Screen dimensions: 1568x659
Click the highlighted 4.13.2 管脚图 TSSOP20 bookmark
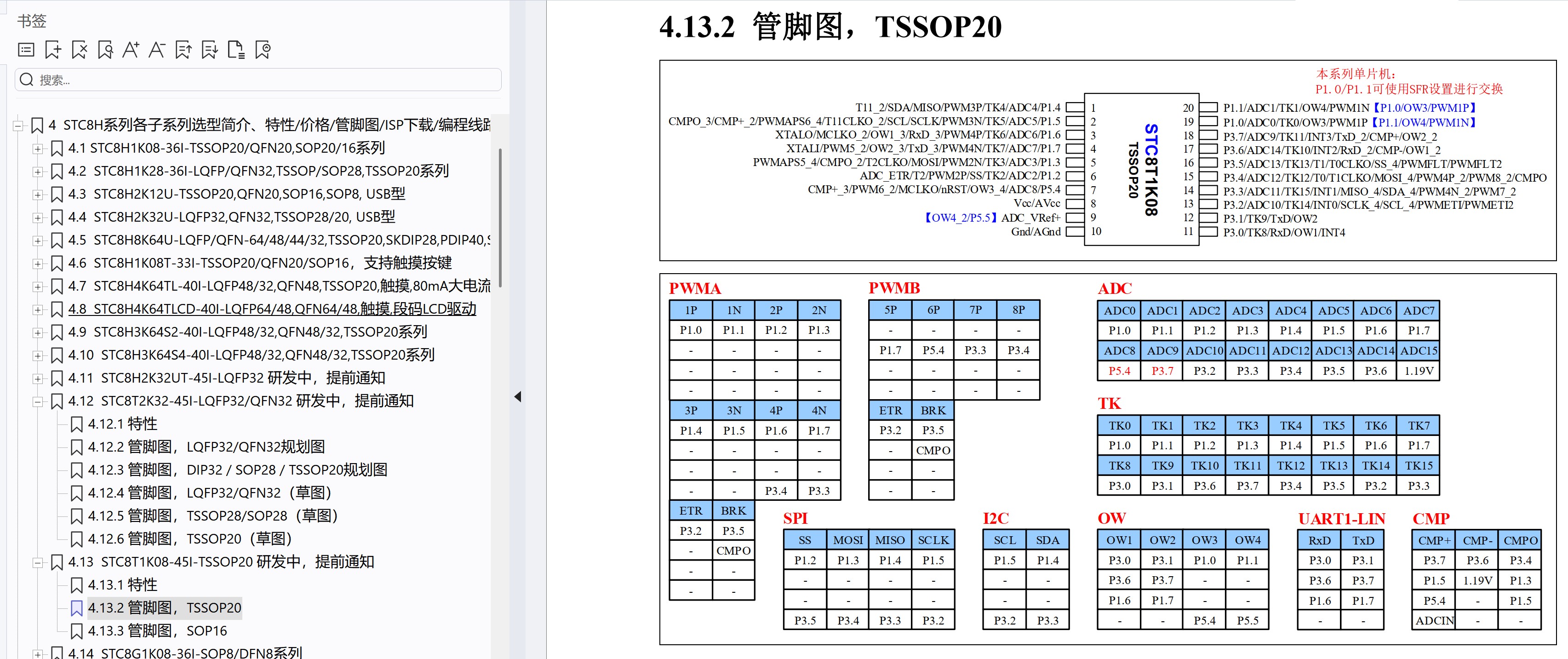point(164,607)
